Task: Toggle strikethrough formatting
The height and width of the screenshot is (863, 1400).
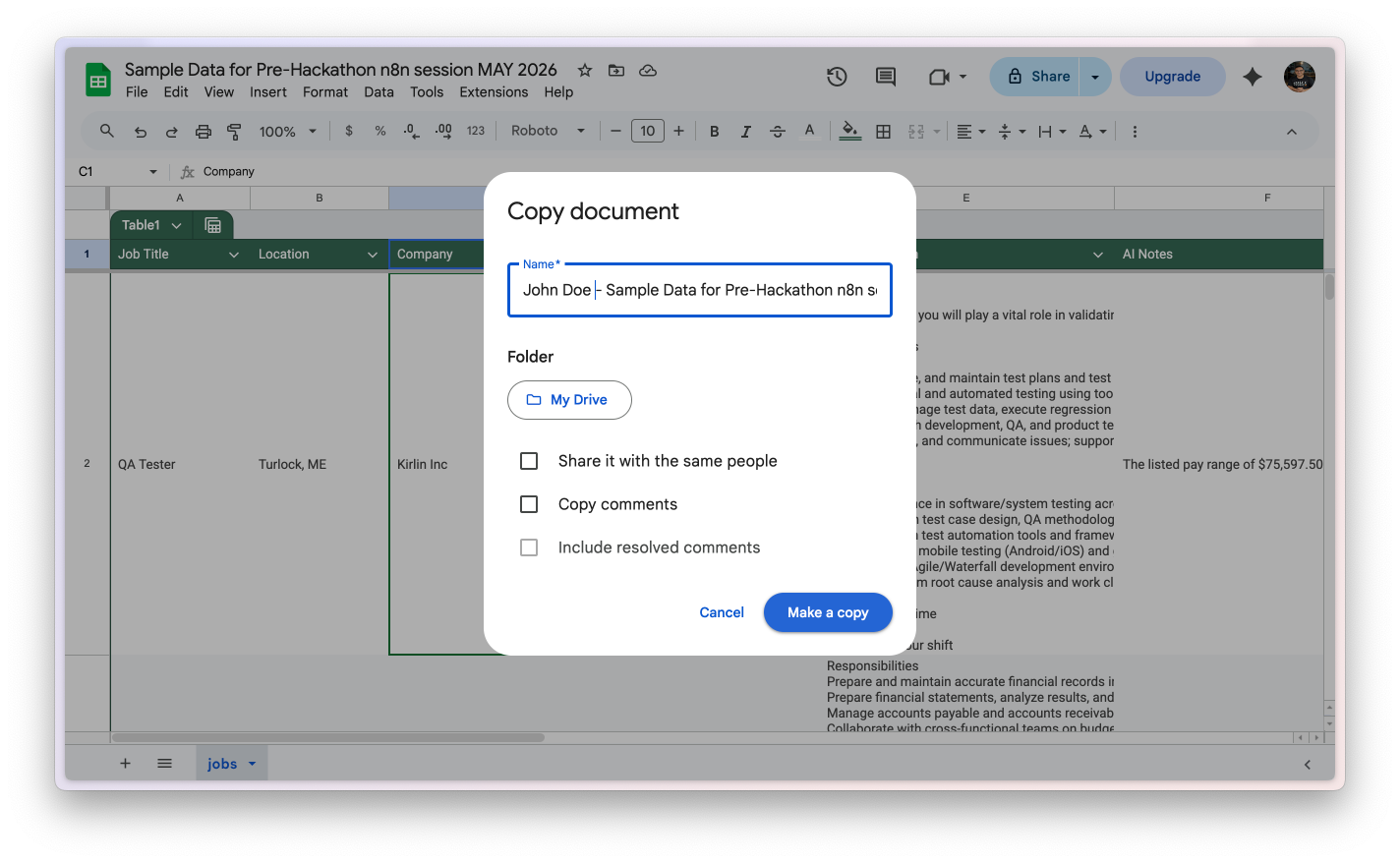Action: [x=778, y=132]
